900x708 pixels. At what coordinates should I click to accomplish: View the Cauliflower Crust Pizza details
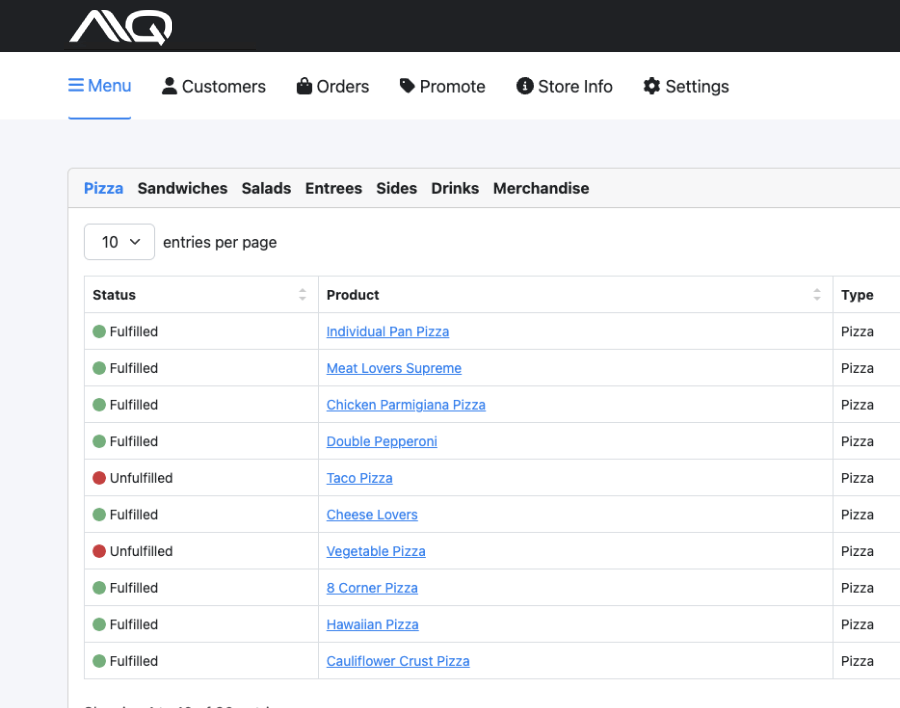(397, 661)
